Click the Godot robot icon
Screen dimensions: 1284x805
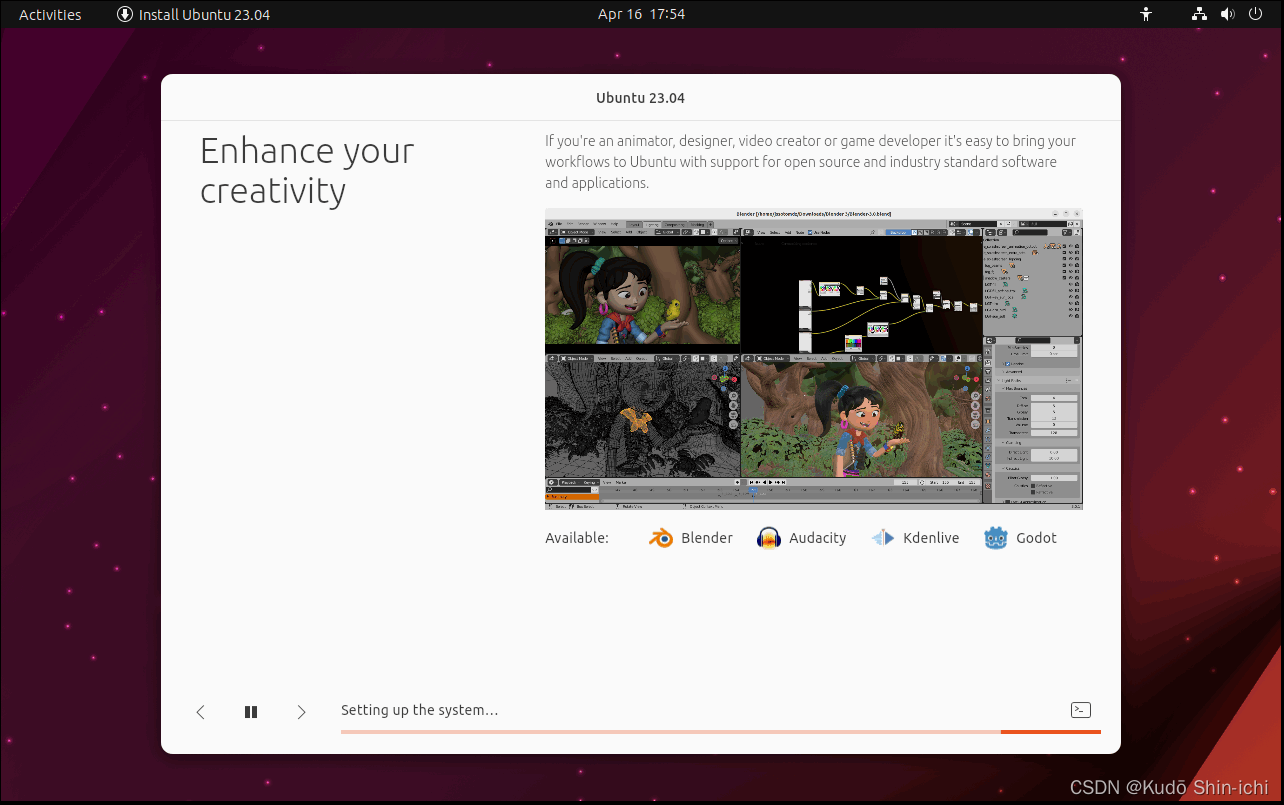click(x=996, y=538)
